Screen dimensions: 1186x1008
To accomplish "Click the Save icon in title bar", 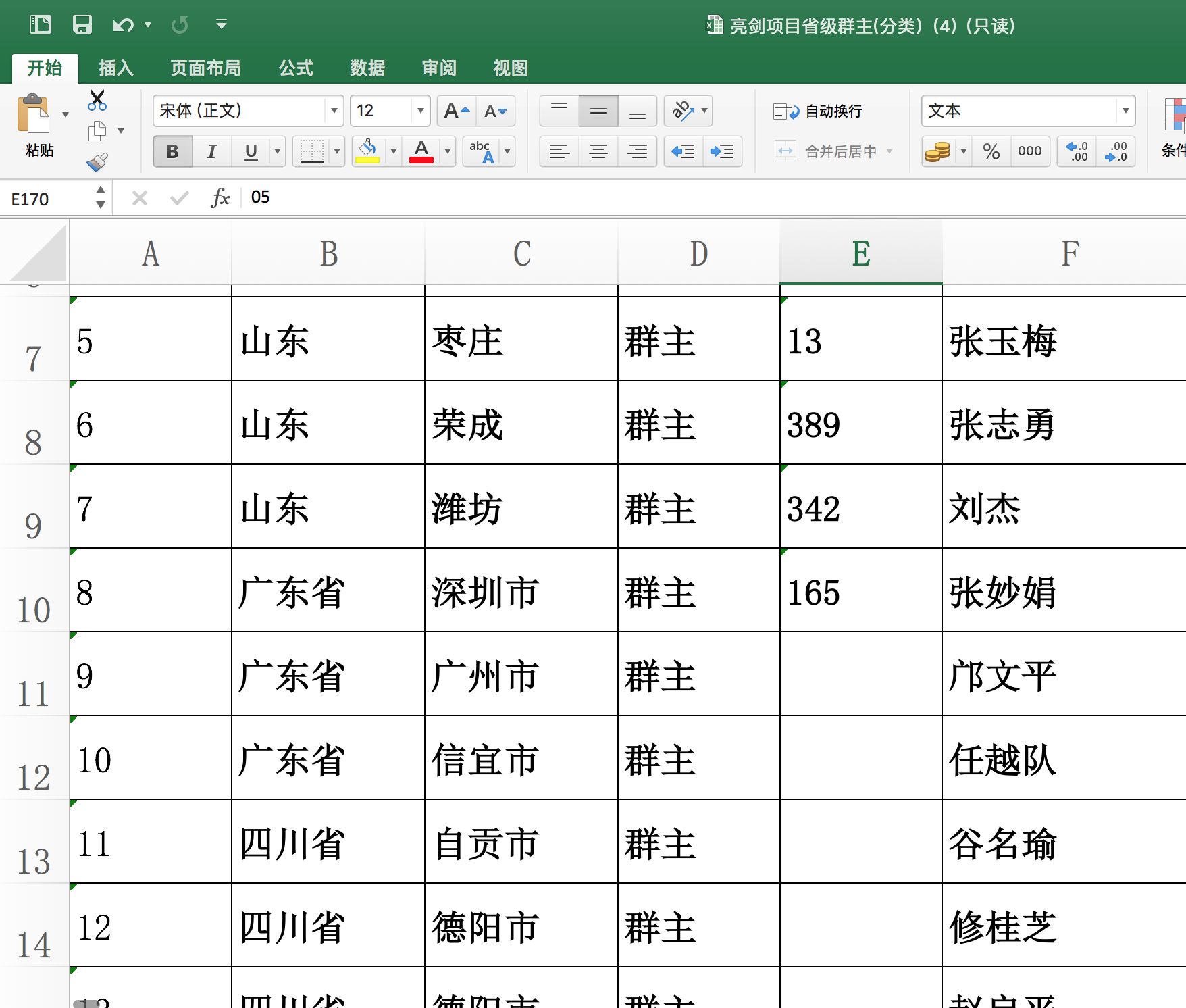I will (82, 25).
